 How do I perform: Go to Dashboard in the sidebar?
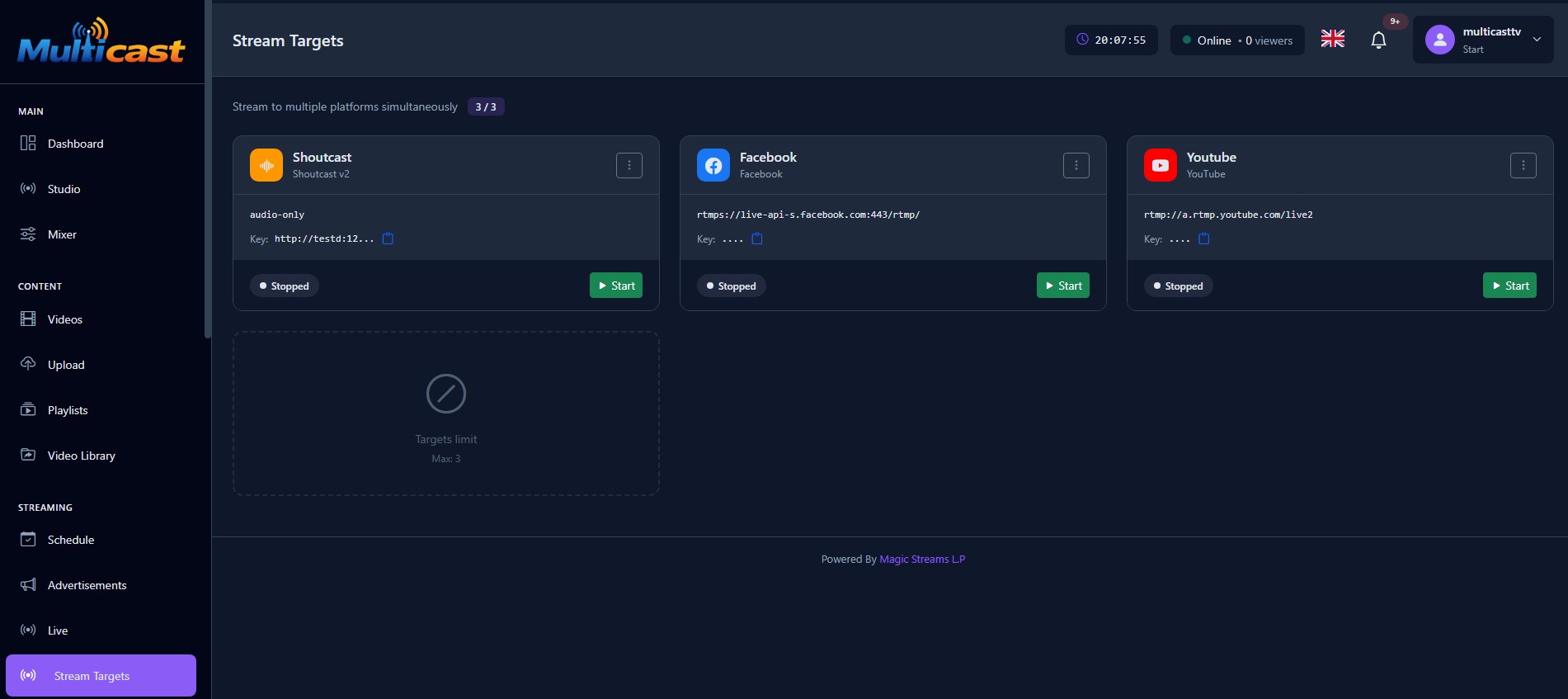101,144
